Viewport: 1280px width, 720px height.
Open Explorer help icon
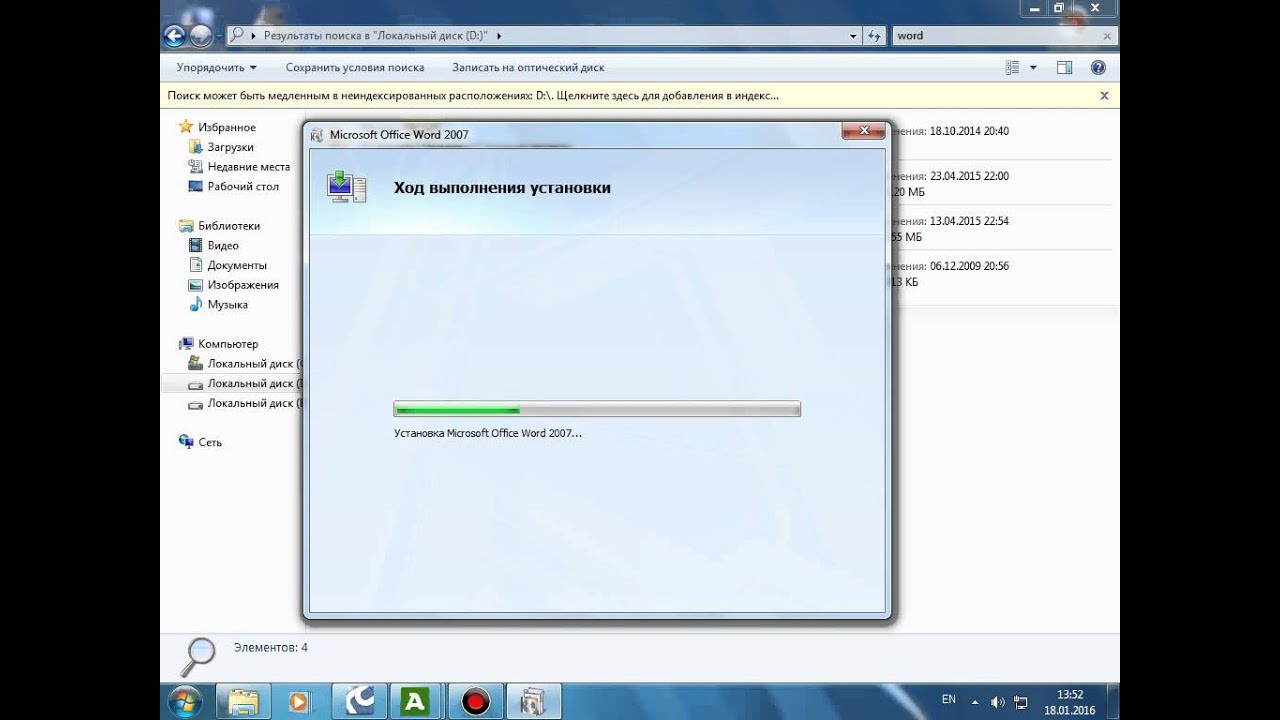[1098, 67]
